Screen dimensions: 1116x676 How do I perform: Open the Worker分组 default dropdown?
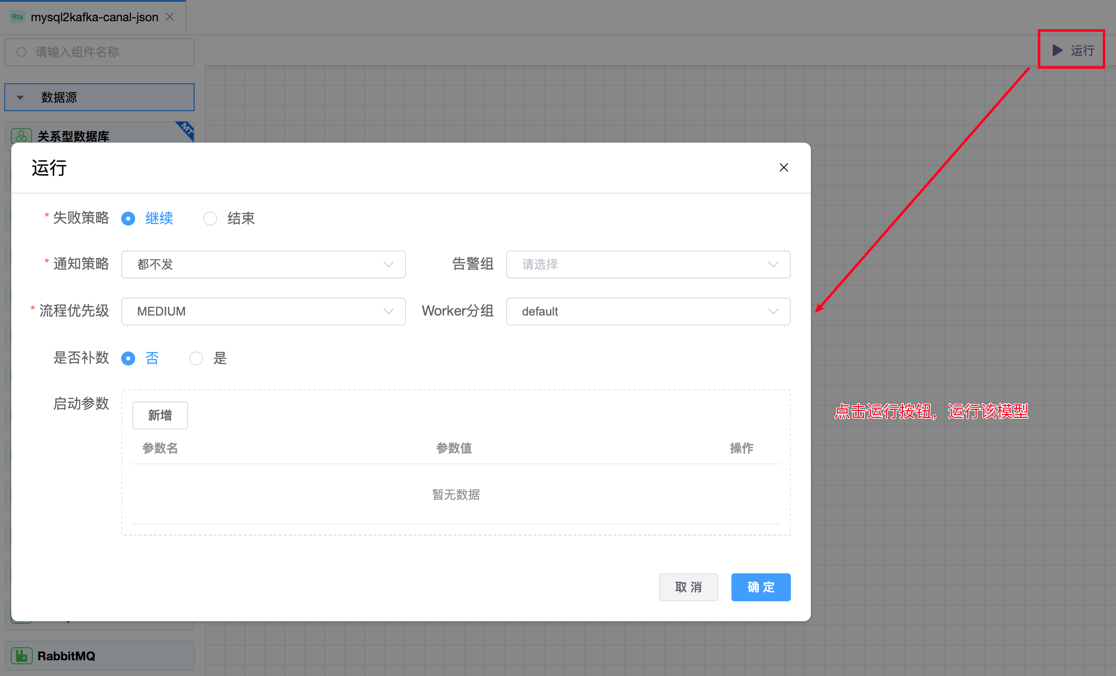pos(648,311)
